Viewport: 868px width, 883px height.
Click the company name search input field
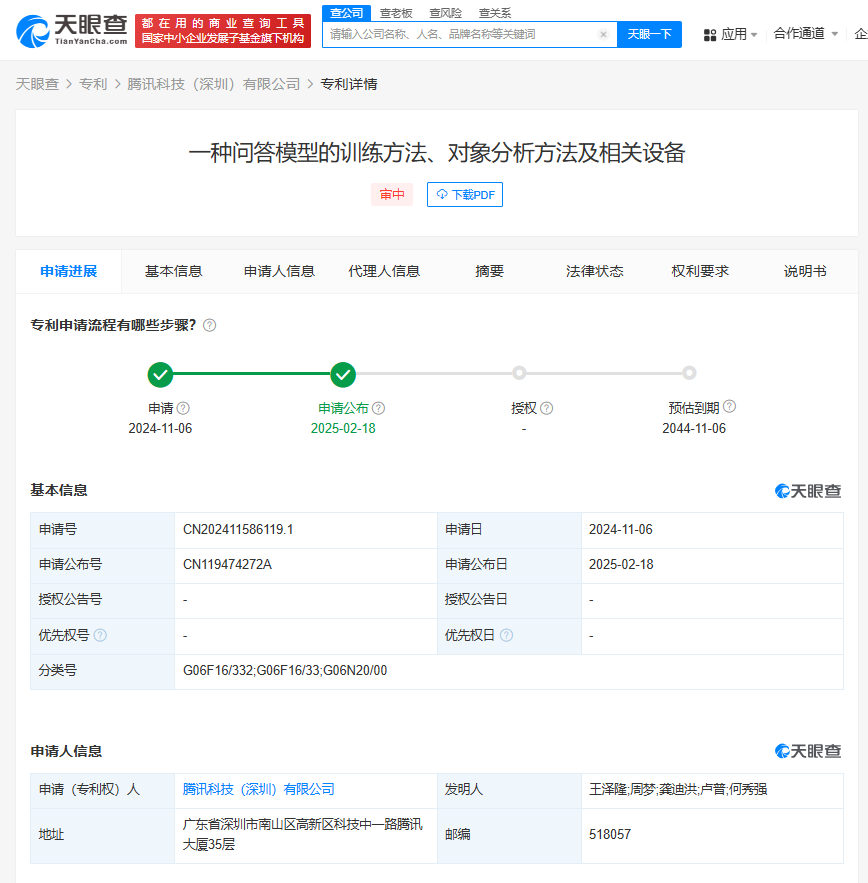pyautogui.click(x=460, y=34)
